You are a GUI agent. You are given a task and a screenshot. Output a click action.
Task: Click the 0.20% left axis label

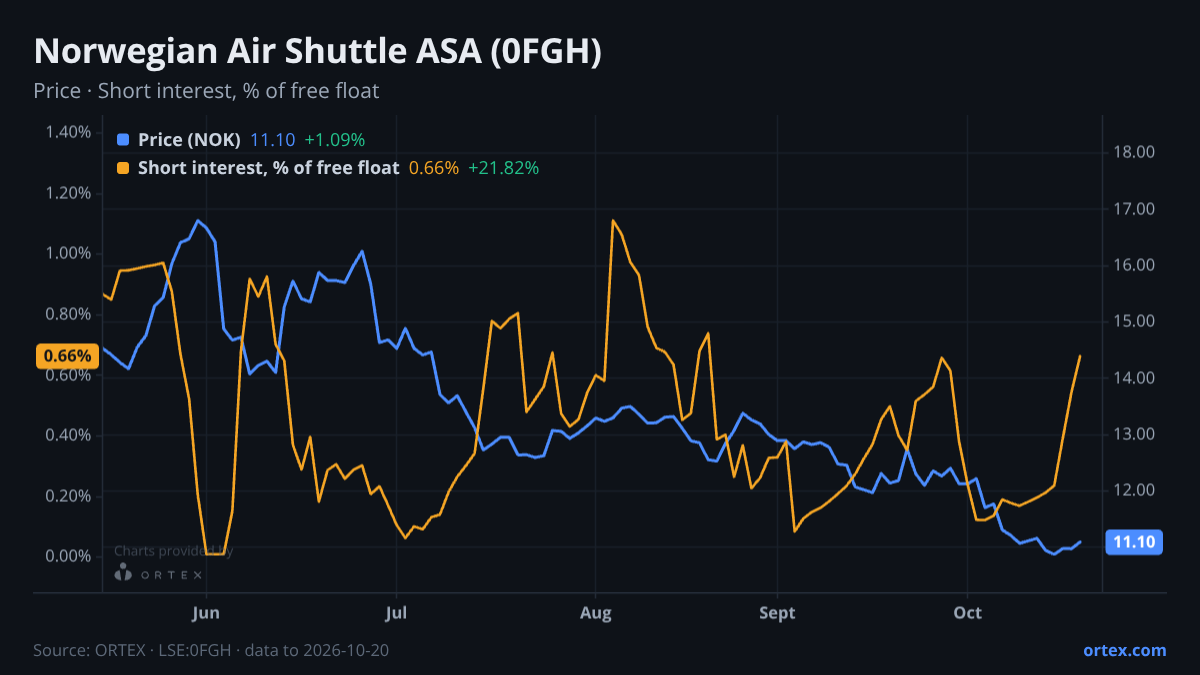coord(68,496)
